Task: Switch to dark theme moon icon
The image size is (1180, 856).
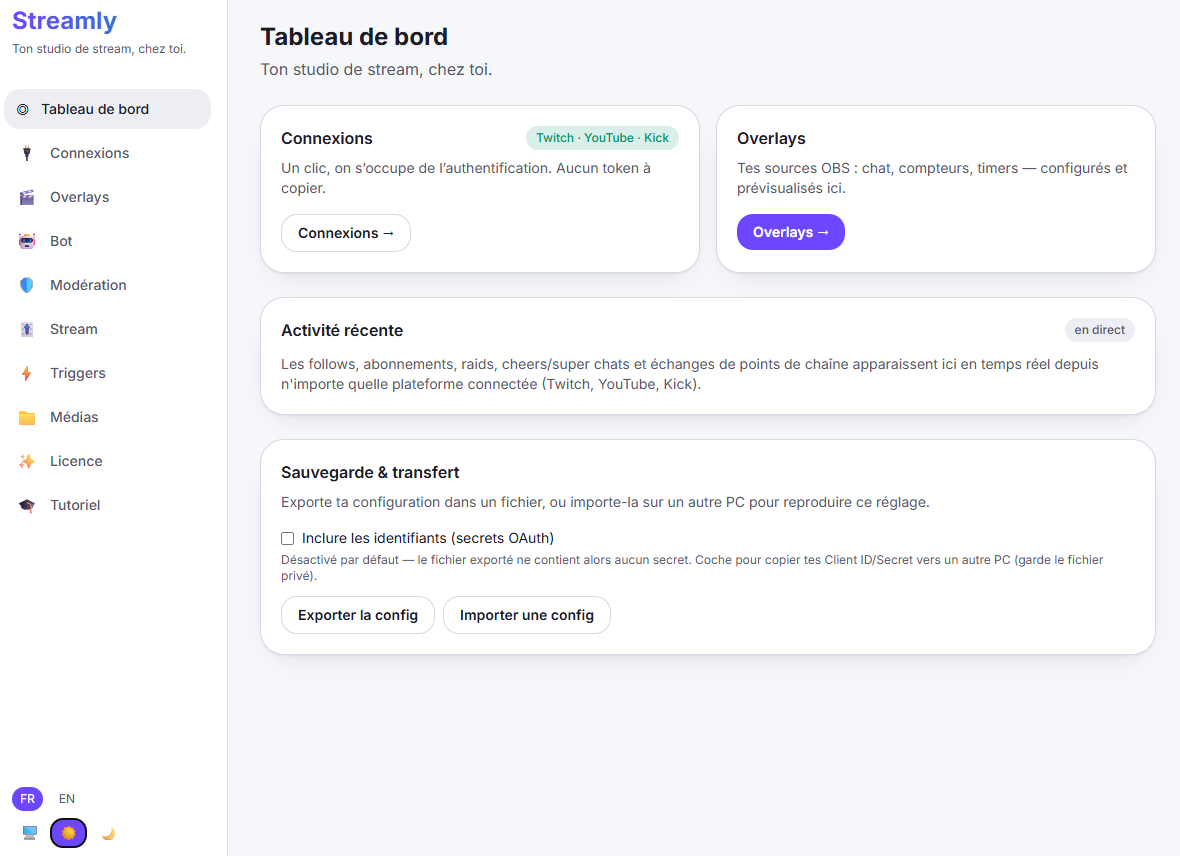Action: (108, 833)
